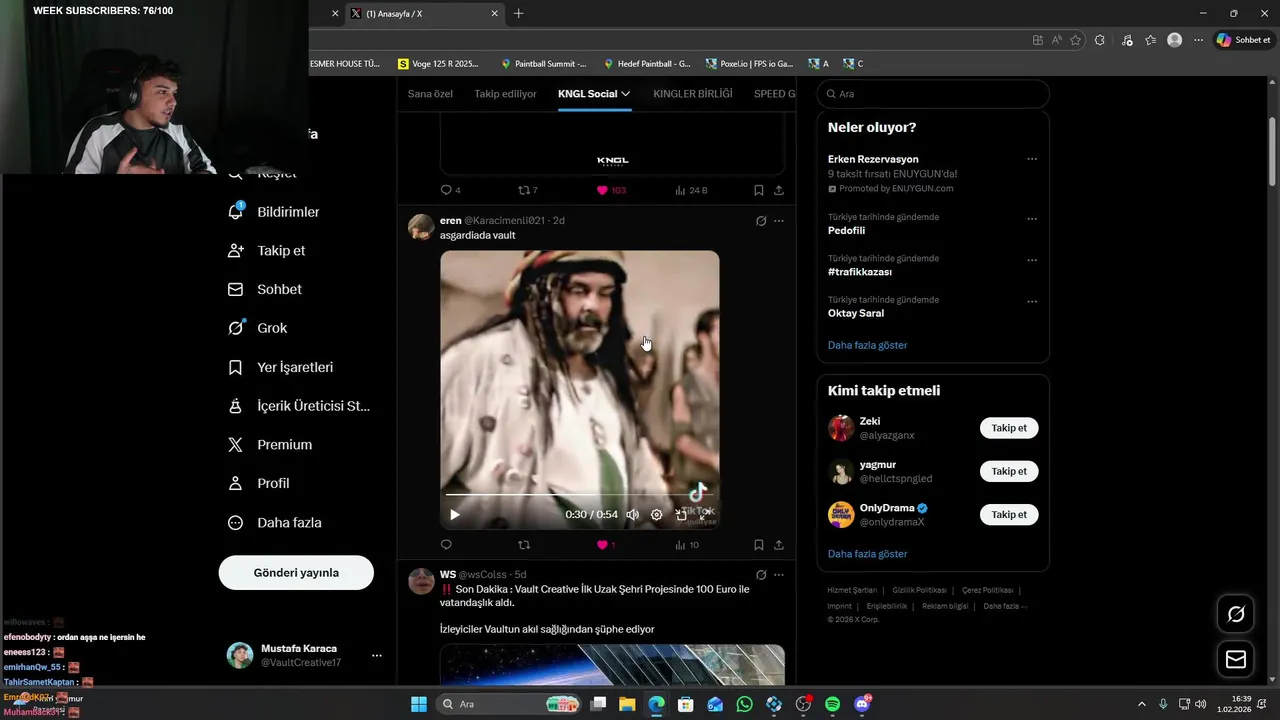Viewport: 1280px width, 720px height.
Task: Open Grok action on eren's tweet
Action: click(x=761, y=221)
